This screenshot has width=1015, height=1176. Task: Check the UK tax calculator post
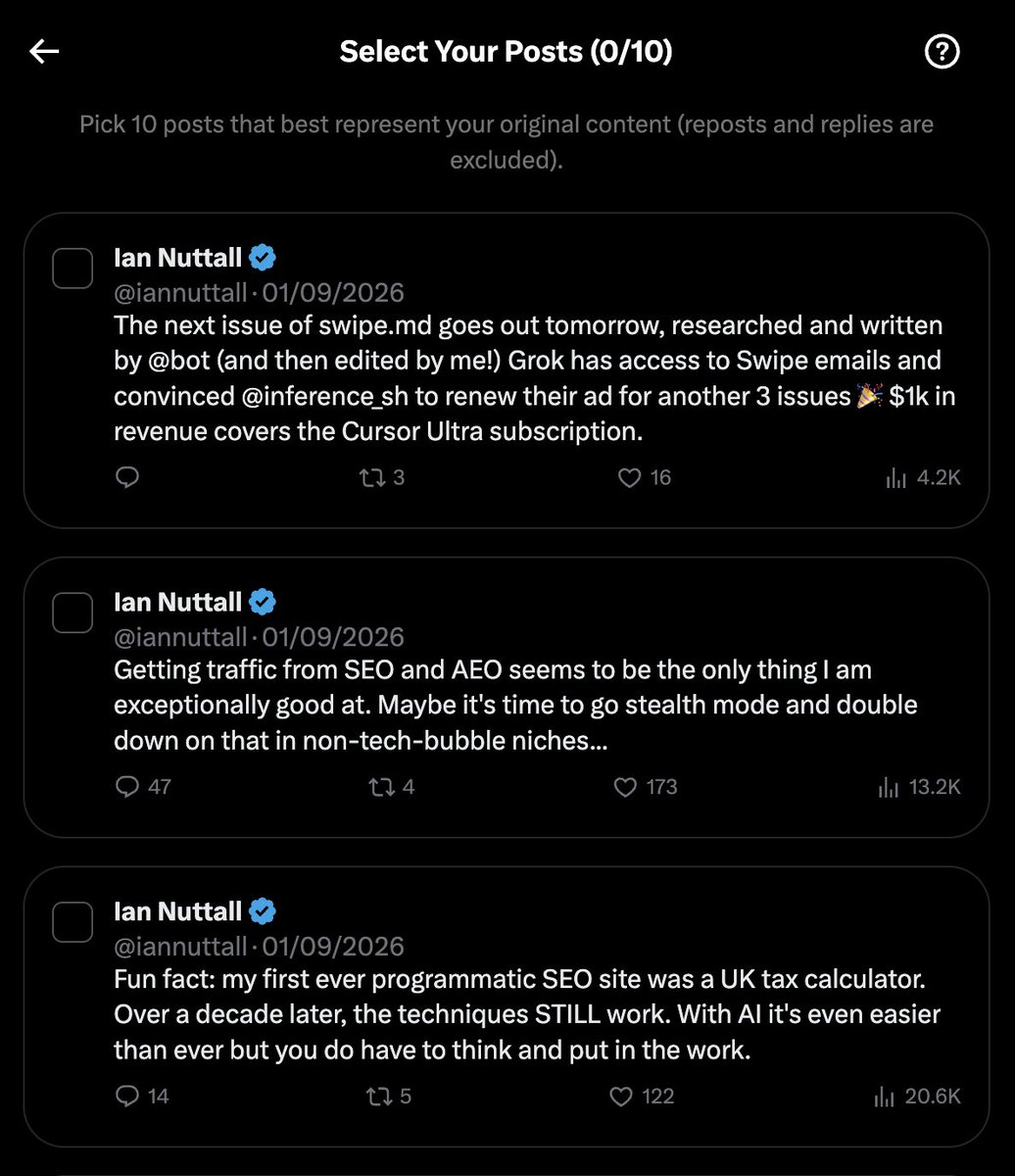pyautogui.click(x=72, y=921)
